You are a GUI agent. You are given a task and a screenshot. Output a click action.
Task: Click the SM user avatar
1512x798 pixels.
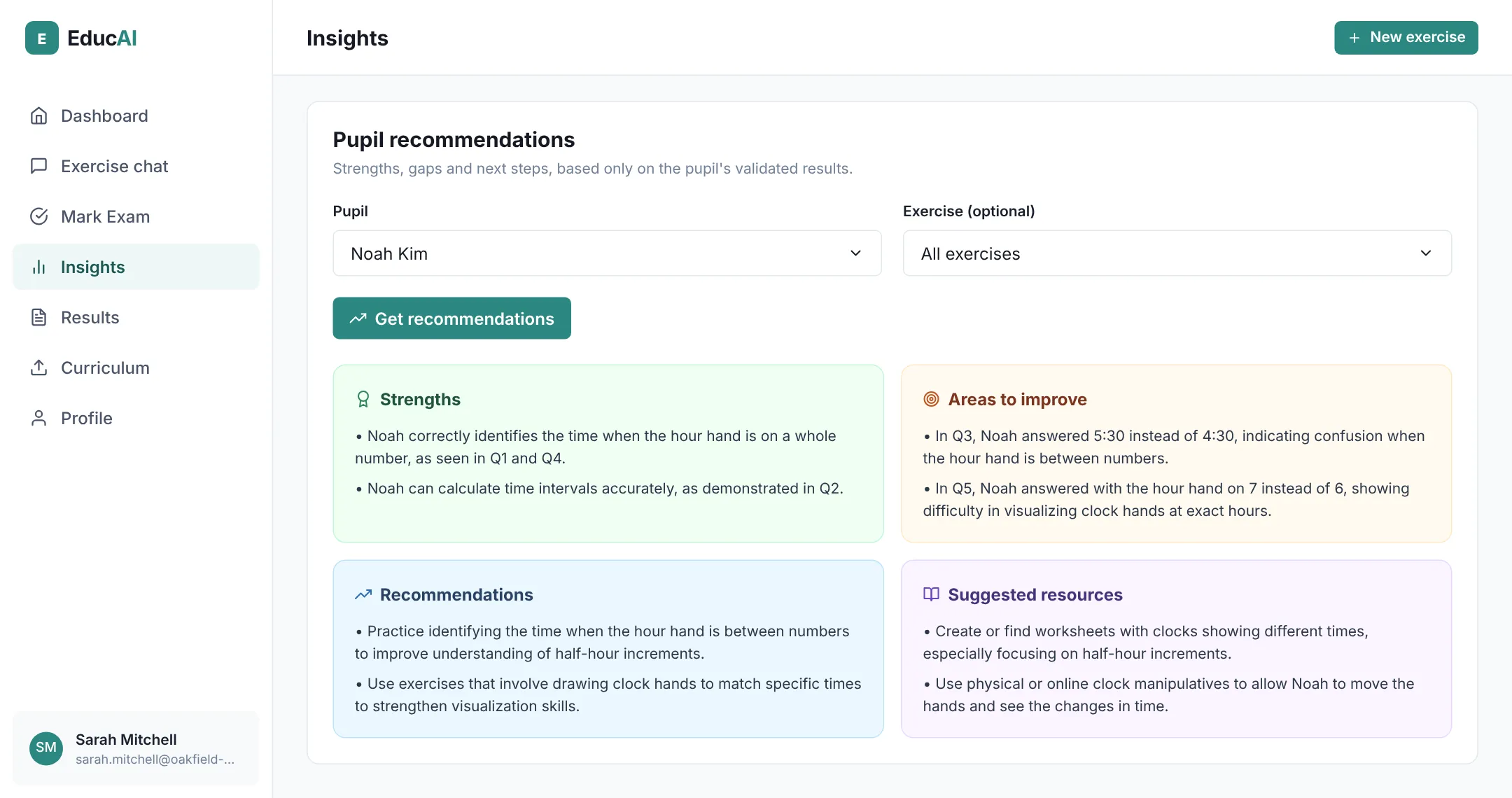(46, 748)
